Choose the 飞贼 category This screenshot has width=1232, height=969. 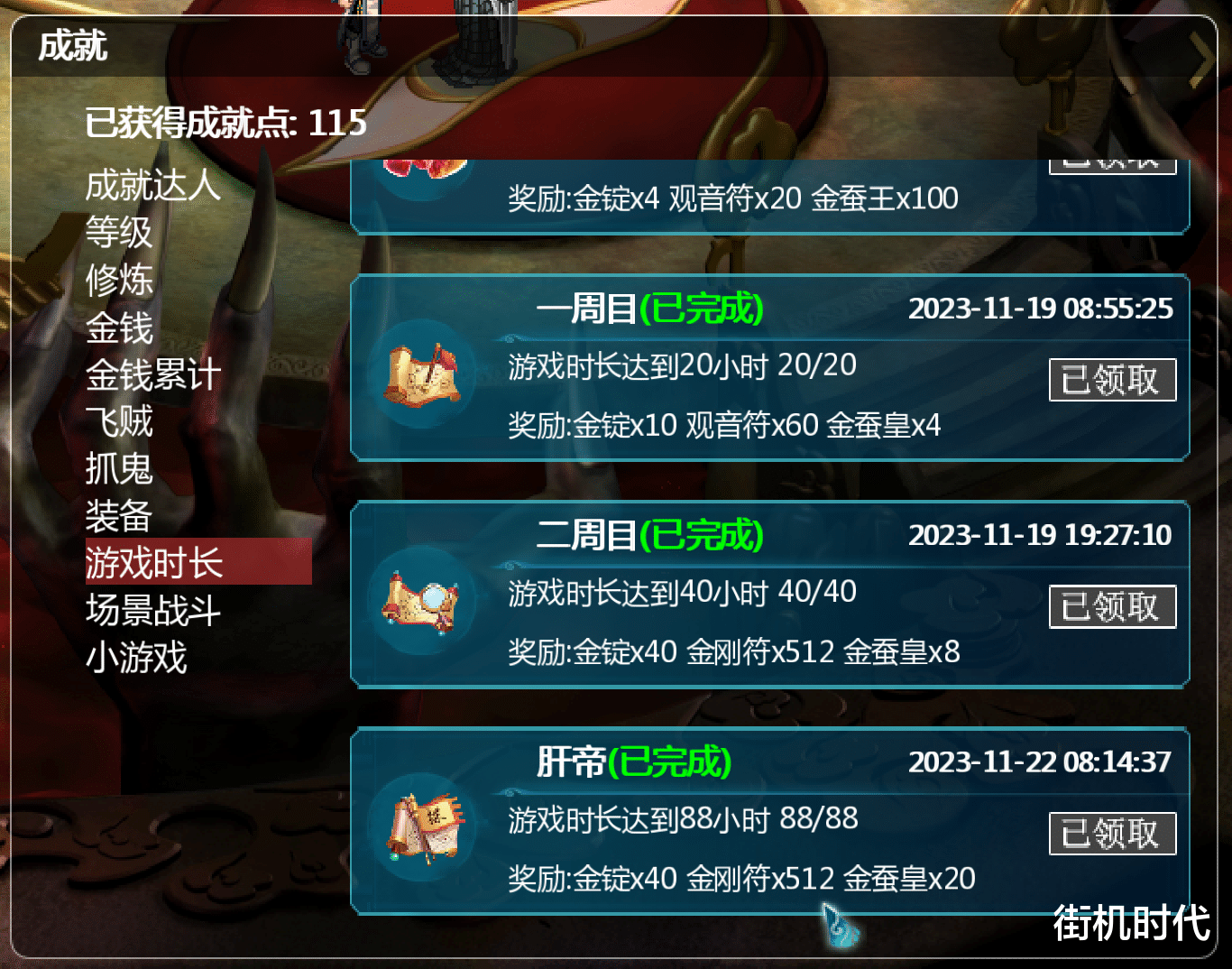(119, 421)
